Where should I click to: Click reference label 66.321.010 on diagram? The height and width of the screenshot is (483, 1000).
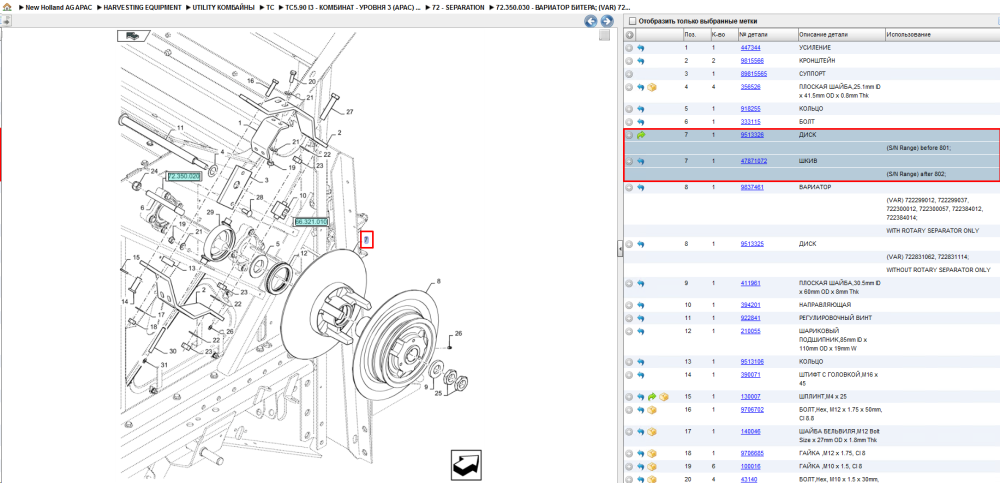pyautogui.click(x=311, y=221)
